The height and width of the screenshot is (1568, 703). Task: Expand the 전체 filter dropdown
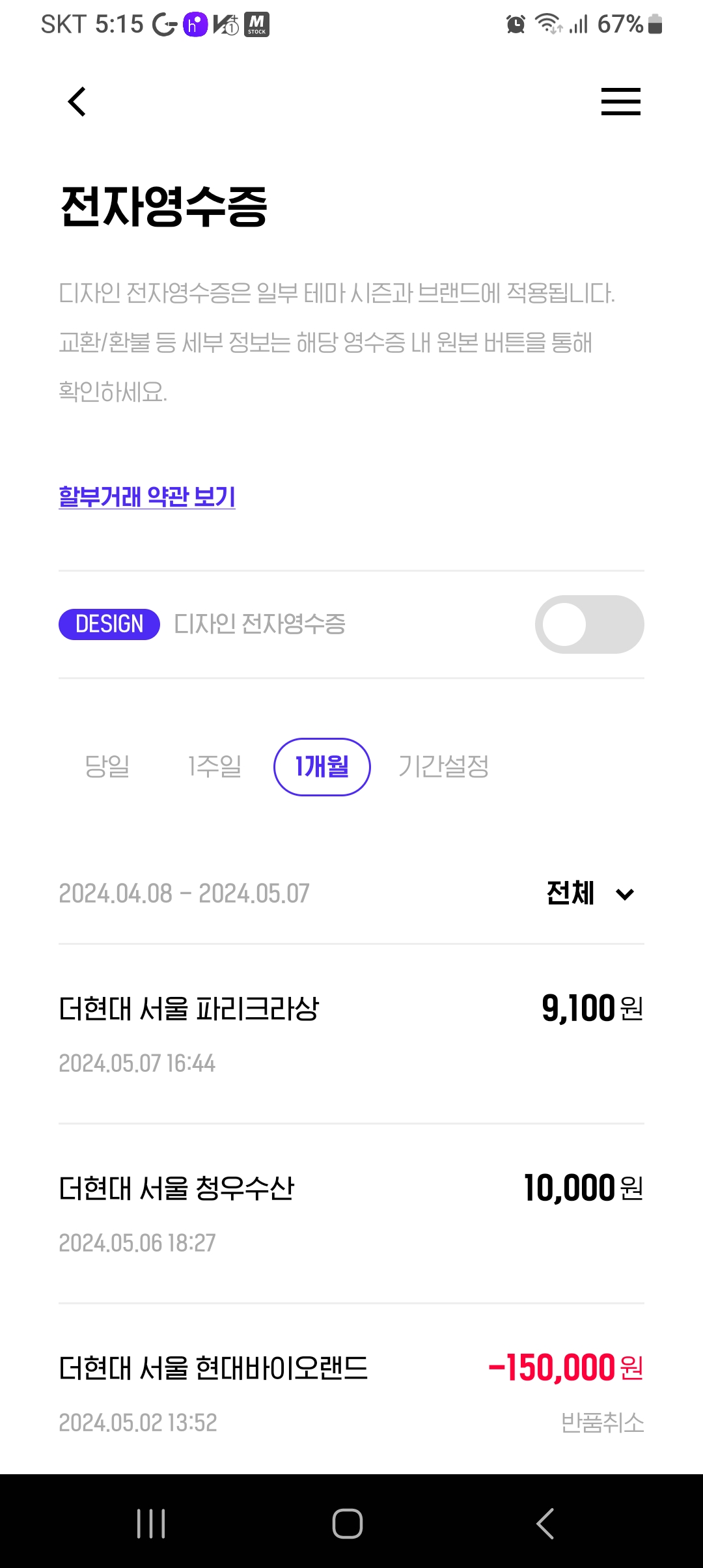pyautogui.click(x=590, y=893)
